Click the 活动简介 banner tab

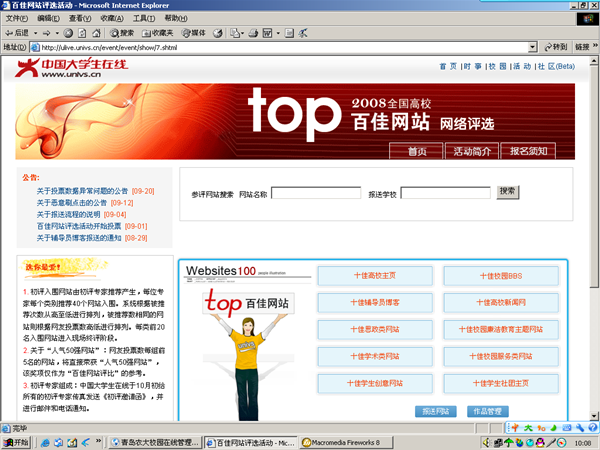coord(472,151)
